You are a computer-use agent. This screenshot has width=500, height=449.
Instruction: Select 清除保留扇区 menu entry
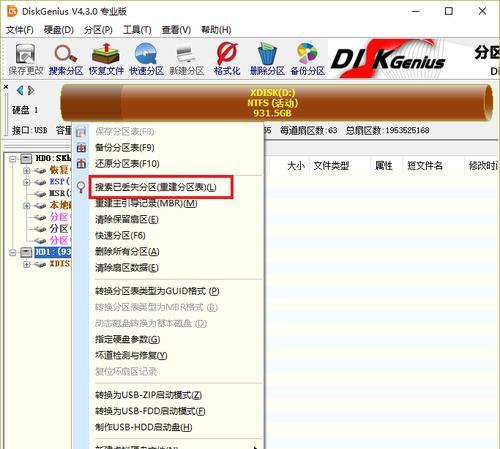click(168, 219)
